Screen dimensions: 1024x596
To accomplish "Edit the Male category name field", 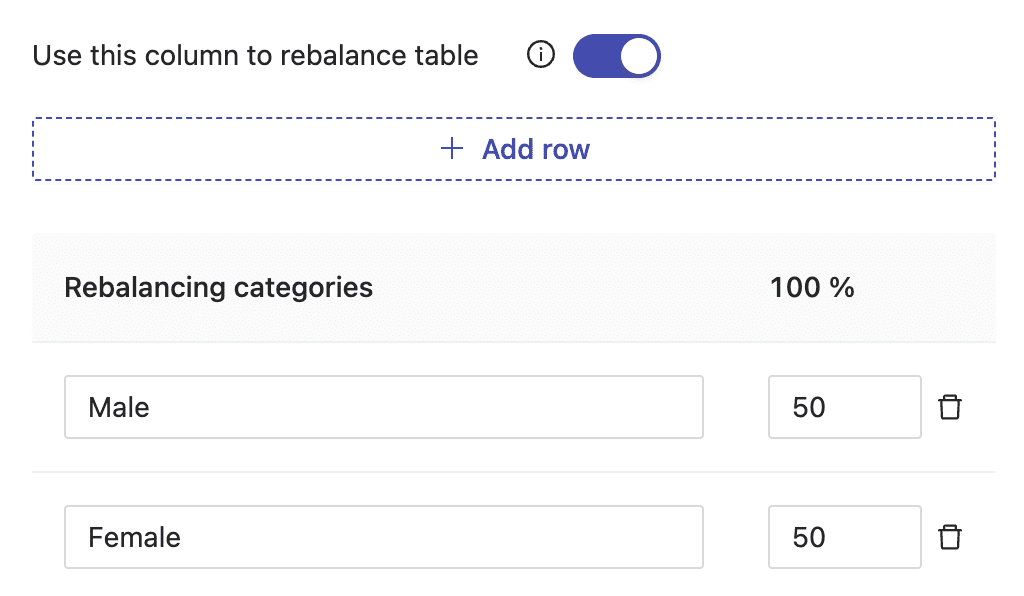I will (x=384, y=407).
